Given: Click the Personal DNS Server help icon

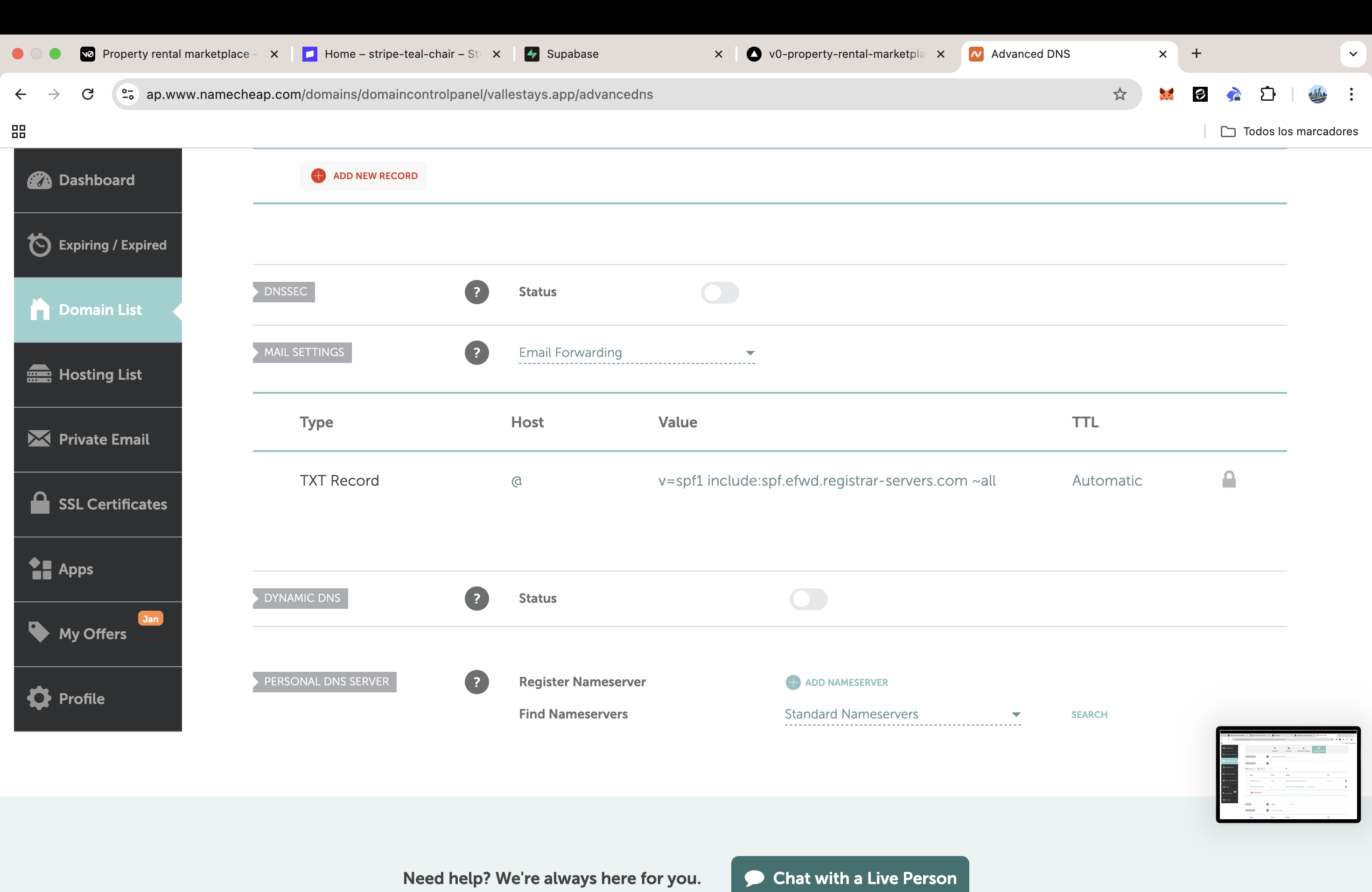Looking at the screenshot, I should tap(476, 682).
